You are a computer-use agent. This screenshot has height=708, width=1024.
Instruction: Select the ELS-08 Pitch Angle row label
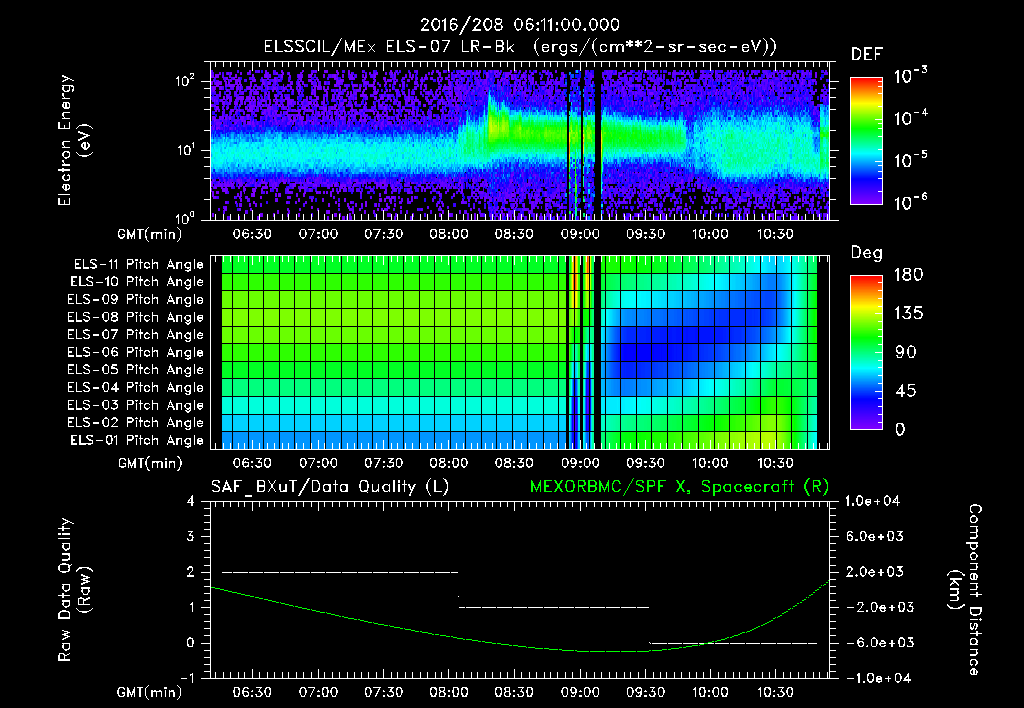[x=136, y=317]
